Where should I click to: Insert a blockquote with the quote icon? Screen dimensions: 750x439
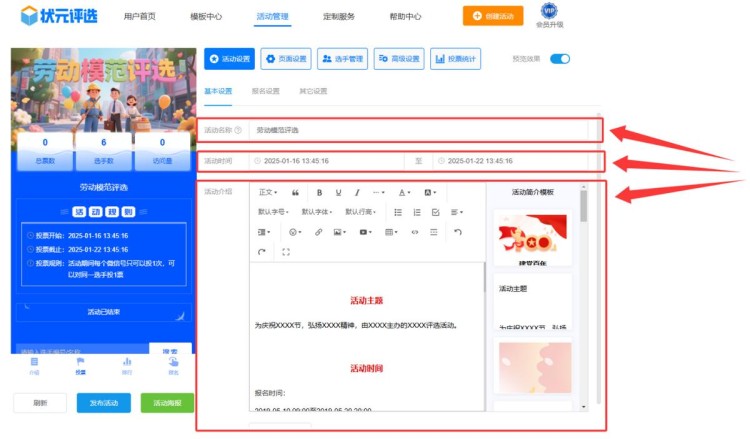[295, 192]
